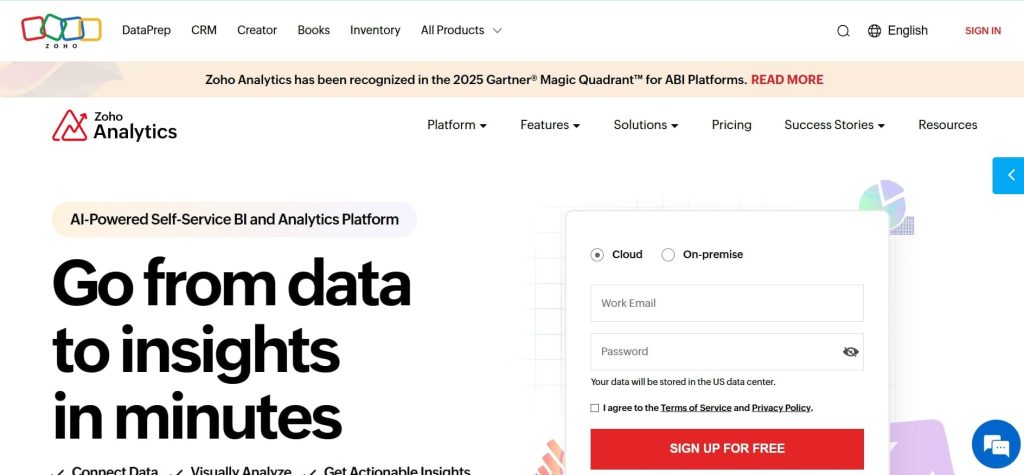The height and width of the screenshot is (475, 1024).
Task: Open the Resources menu item
Action: 947,125
